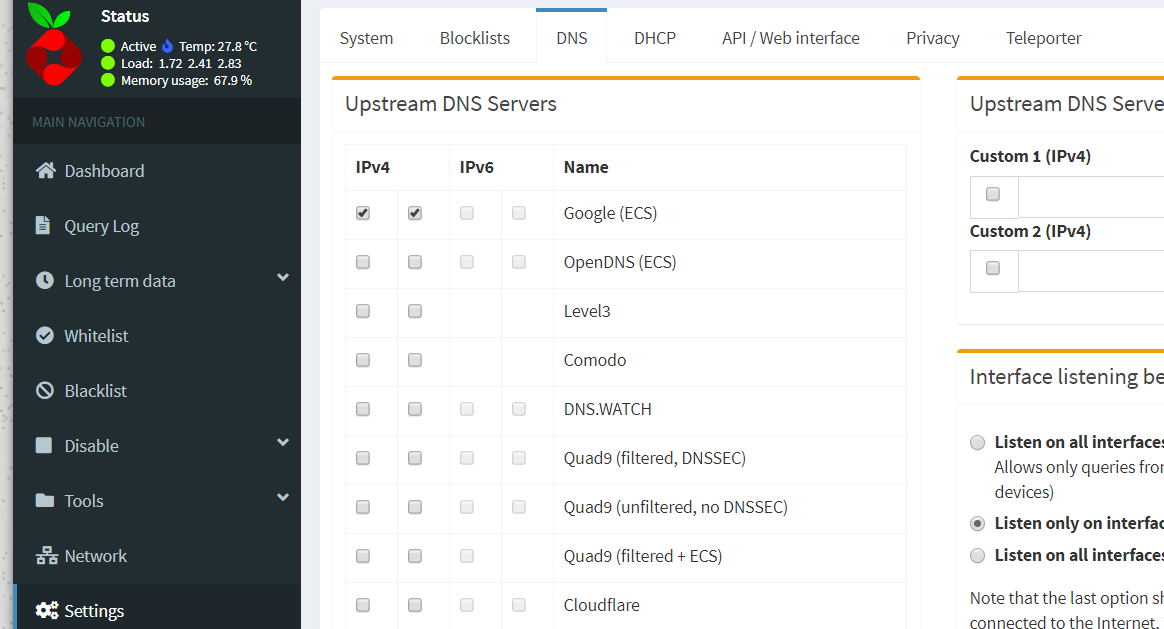Click the Whitelist checkmark icon

tap(45, 336)
